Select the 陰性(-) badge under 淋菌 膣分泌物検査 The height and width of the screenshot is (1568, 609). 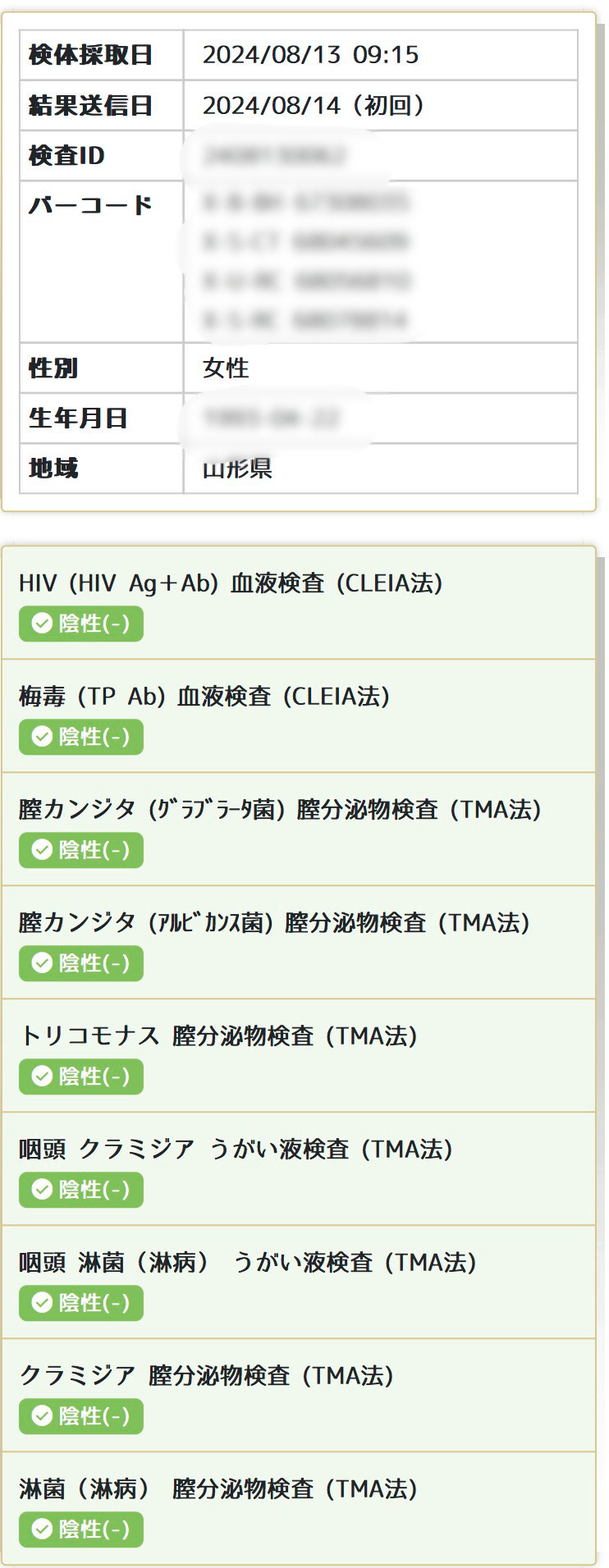pos(81,1529)
